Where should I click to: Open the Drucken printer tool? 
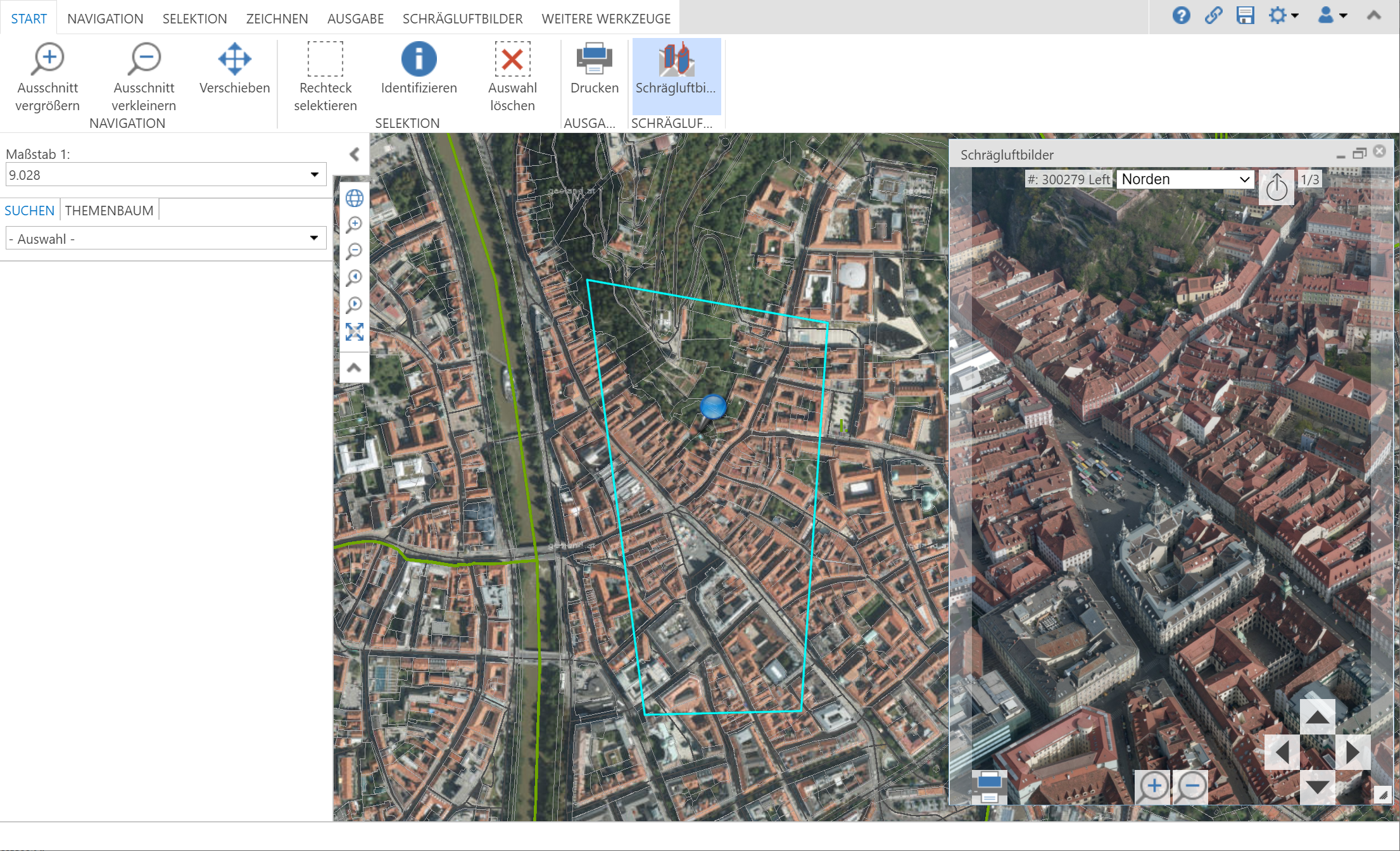pyautogui.click(x=594, y=68)
